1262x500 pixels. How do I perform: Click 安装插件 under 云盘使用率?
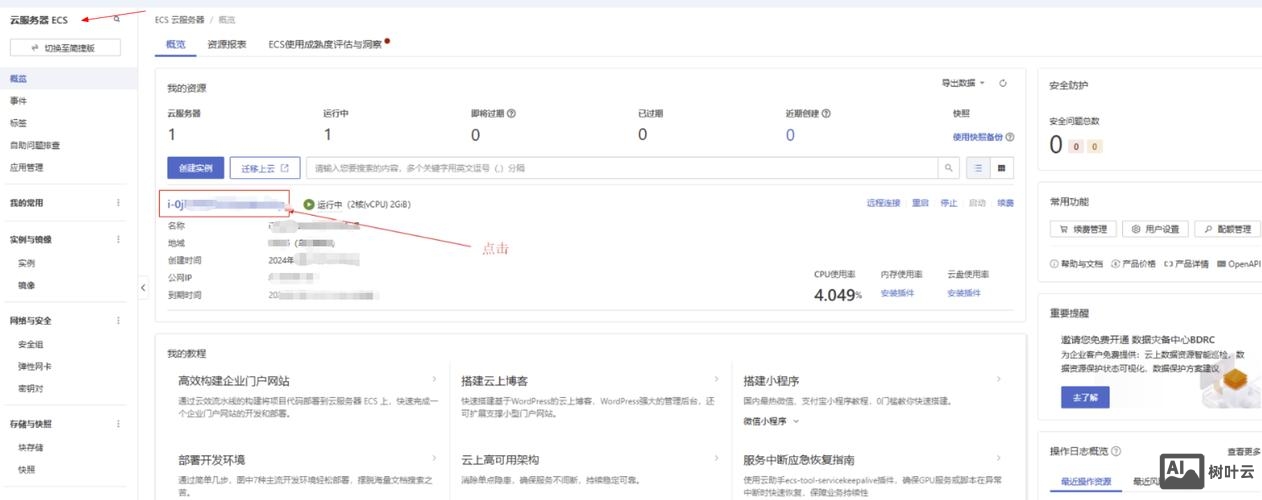(964, 293)
